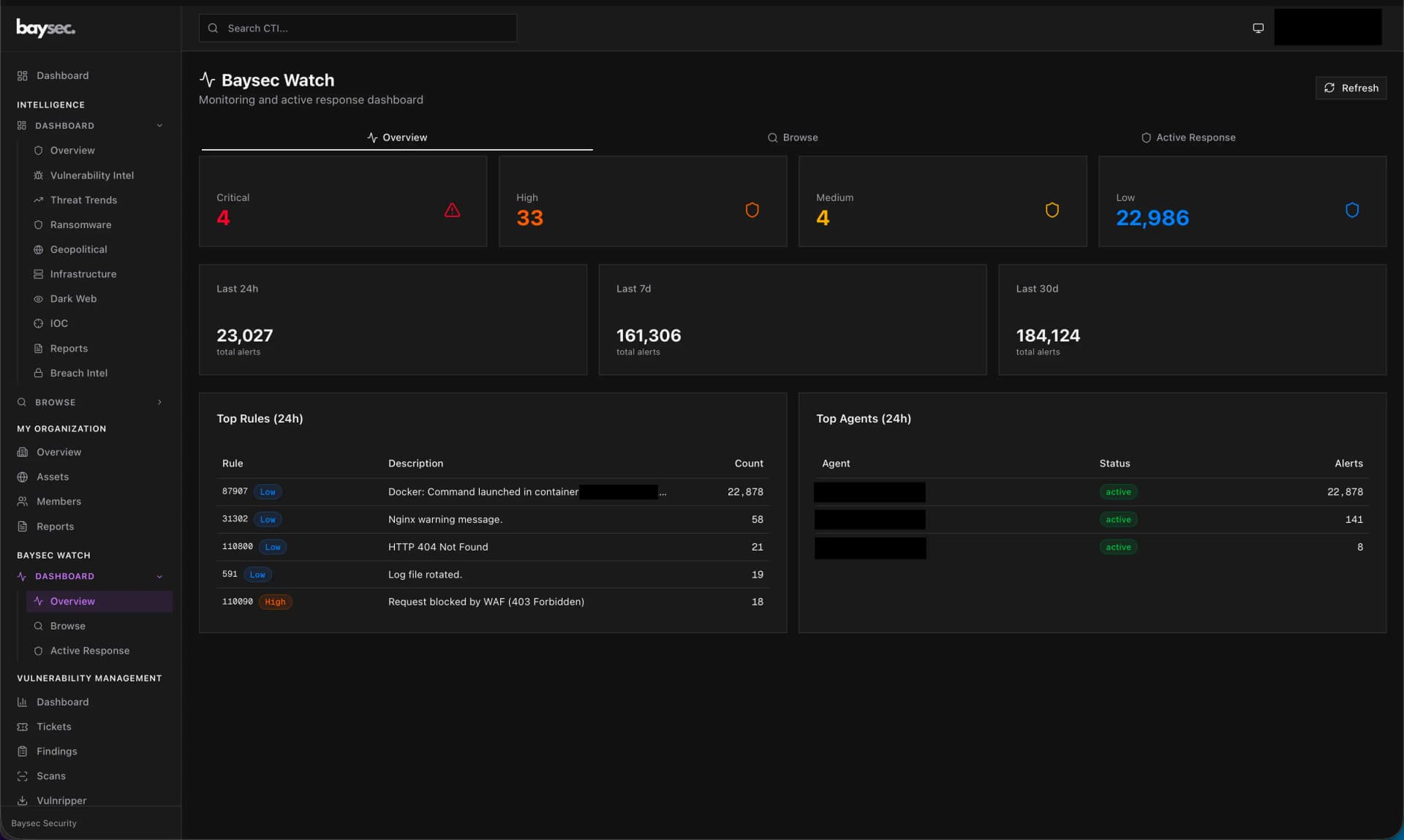Screen dimensions: 1404x840
Task: Select the Geopolitical intelligence icon
Action: [x=39, y=249]
